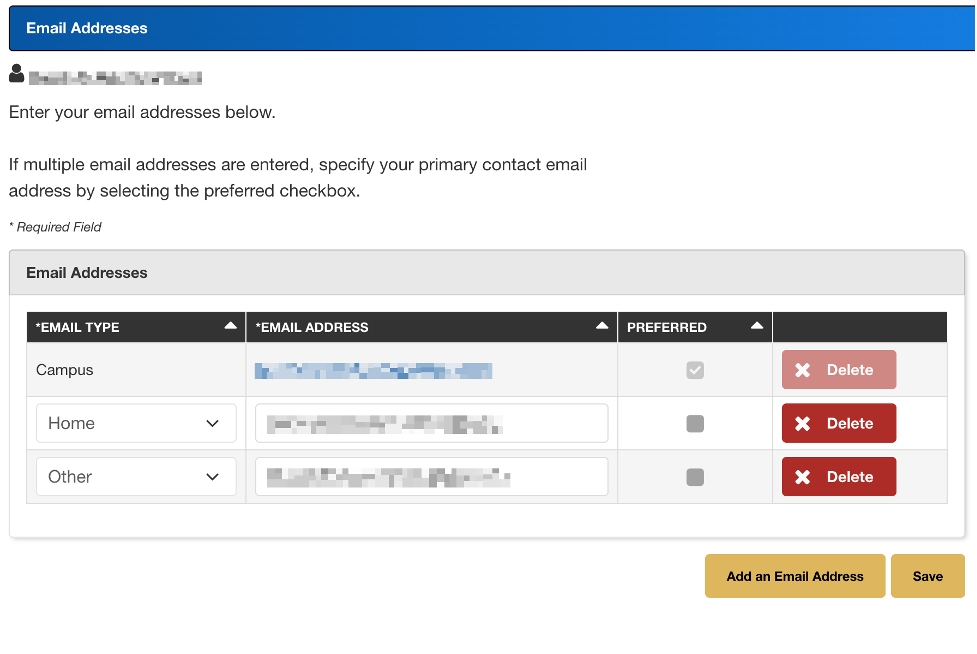
Task: Delete the Other email entry
Action: [x=839, y=476]
